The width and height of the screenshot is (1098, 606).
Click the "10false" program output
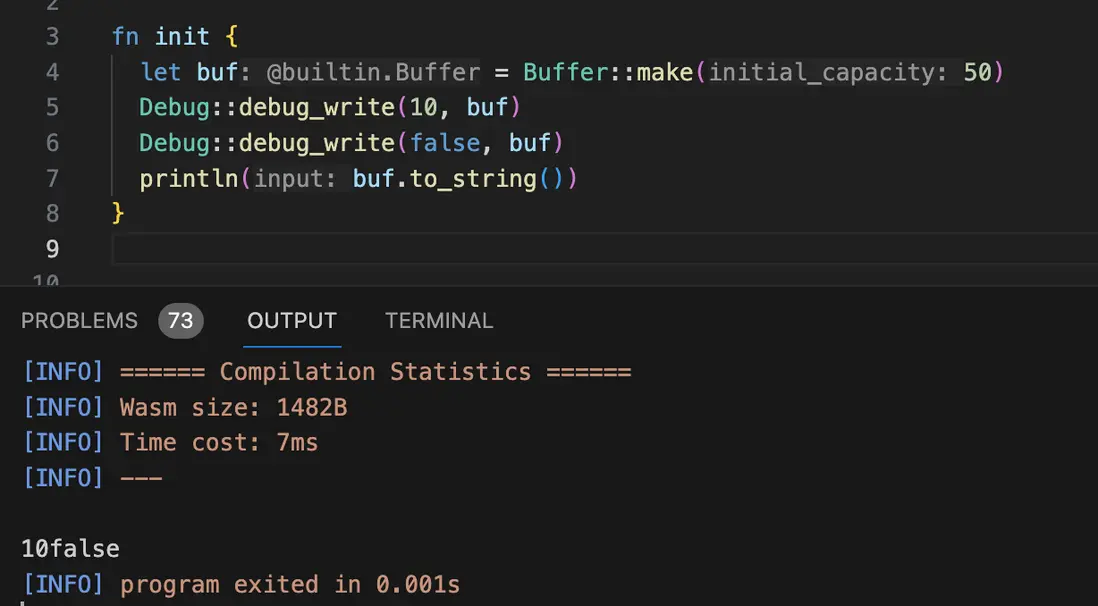point(70,548)
